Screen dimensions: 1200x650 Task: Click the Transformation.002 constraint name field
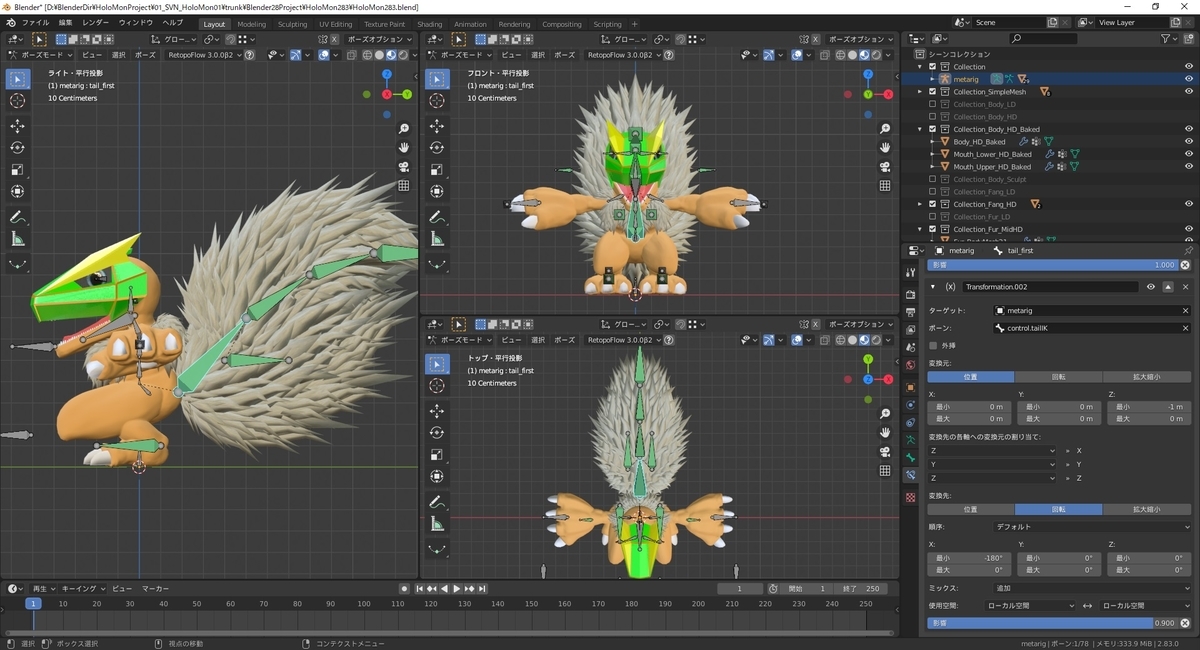pyautogui.click(x=1049, y=287)
